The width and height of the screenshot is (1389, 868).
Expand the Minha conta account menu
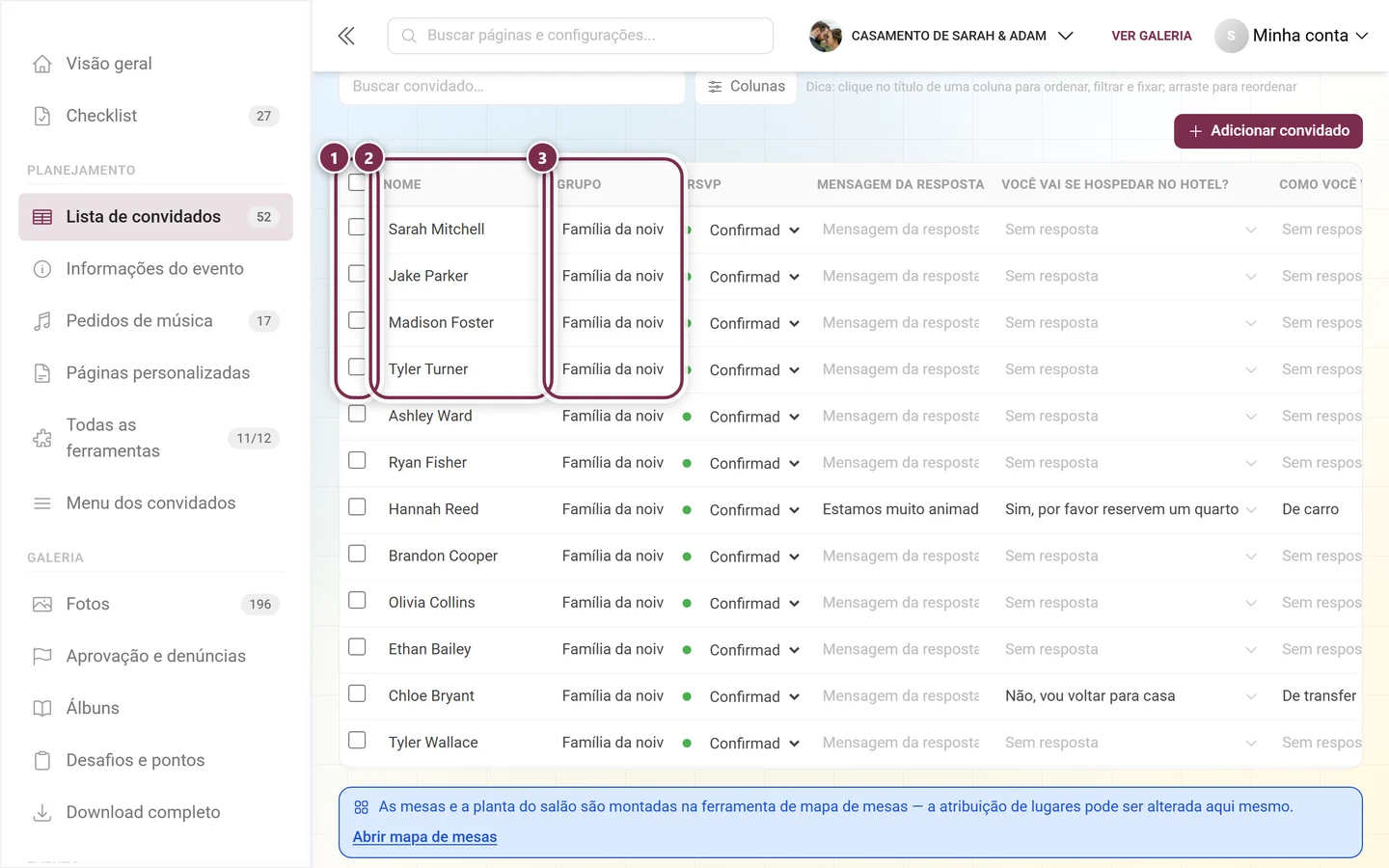coord(1292,36)
